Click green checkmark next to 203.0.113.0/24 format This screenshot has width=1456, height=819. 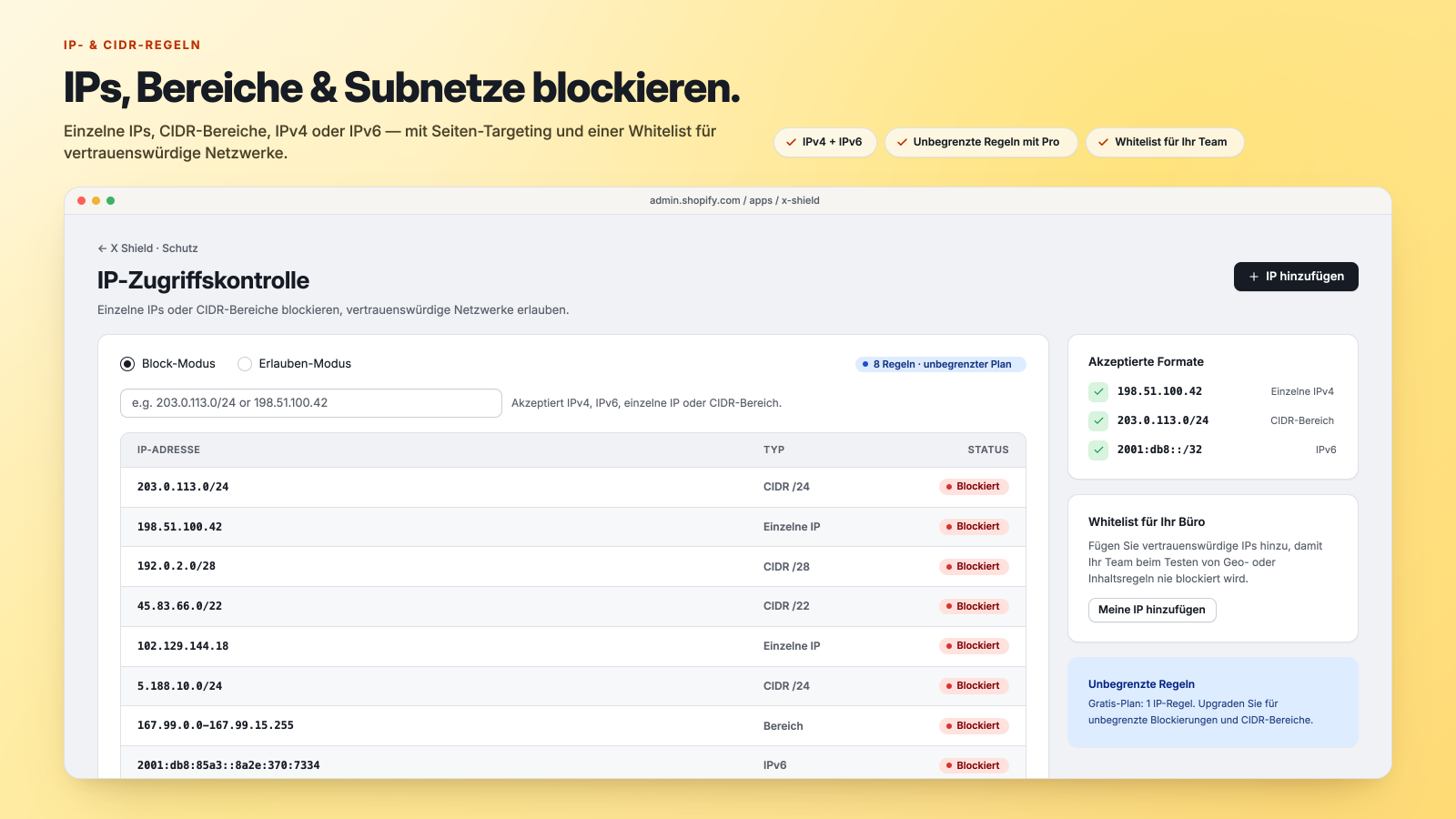[x=1098, y=420]
